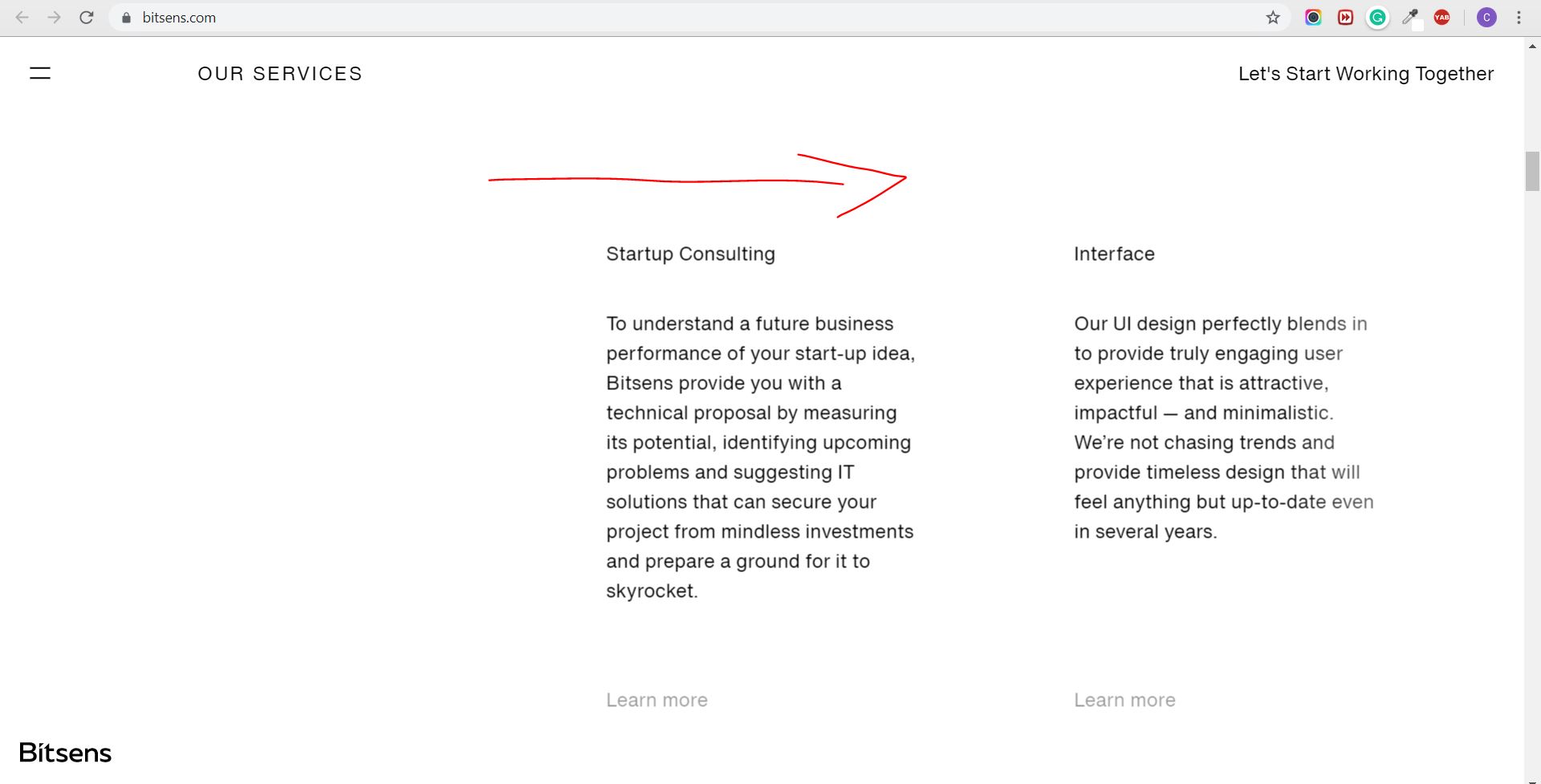Screen dimensions: 1541x784
Task: Reload the page with the refresh button
Action: coord(87,18)
